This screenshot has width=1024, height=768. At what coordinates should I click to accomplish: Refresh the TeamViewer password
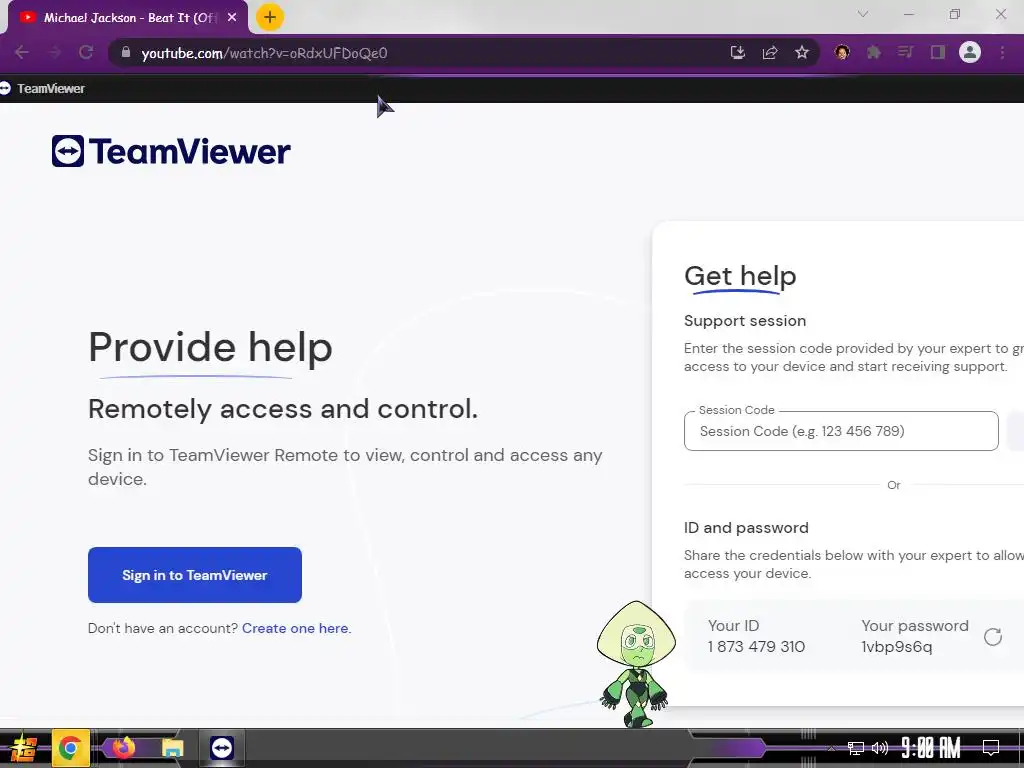993,637
